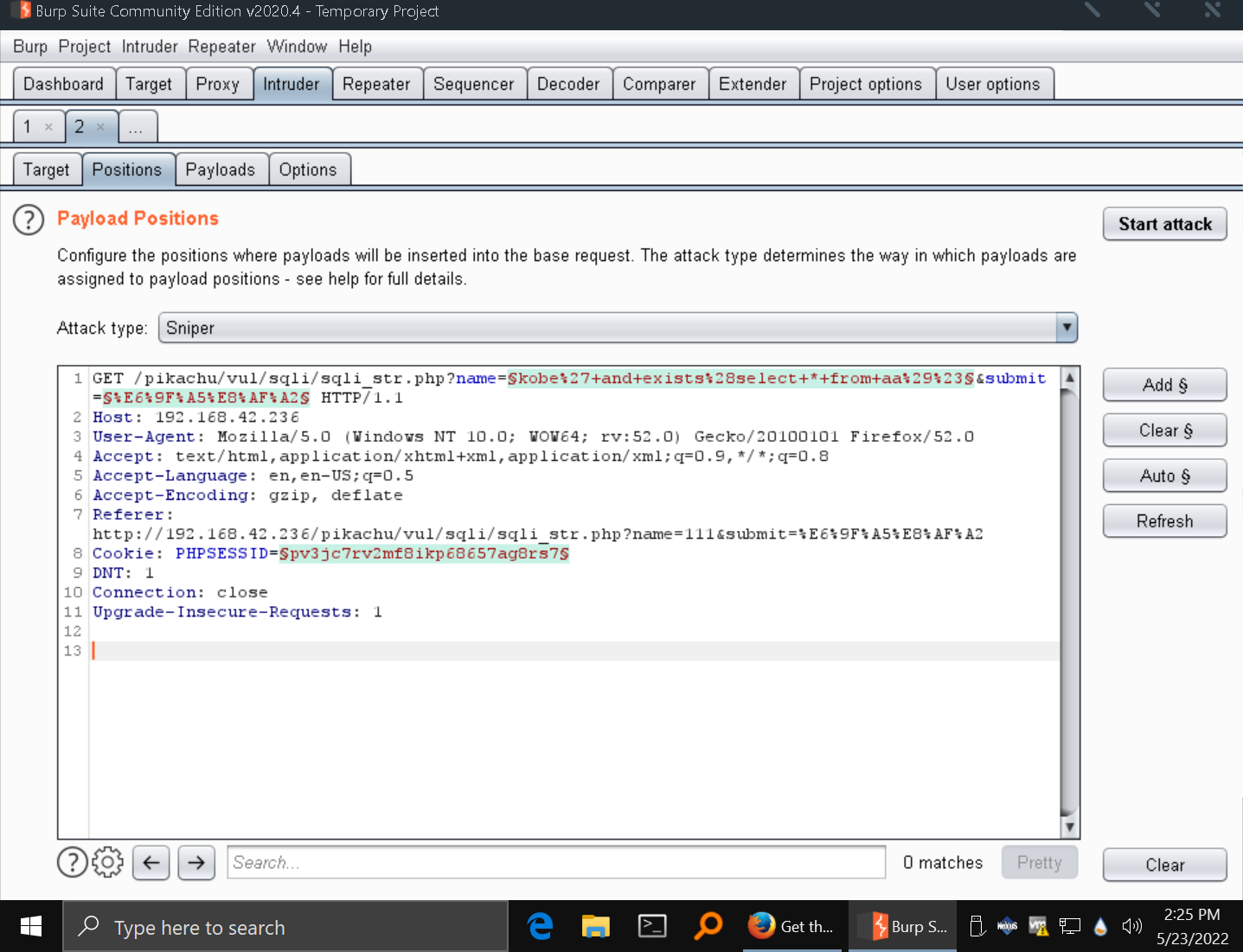The height and width of the screenshot is (952, 1243).
Task: Switch to the Decoder tab
Action: 568,84
